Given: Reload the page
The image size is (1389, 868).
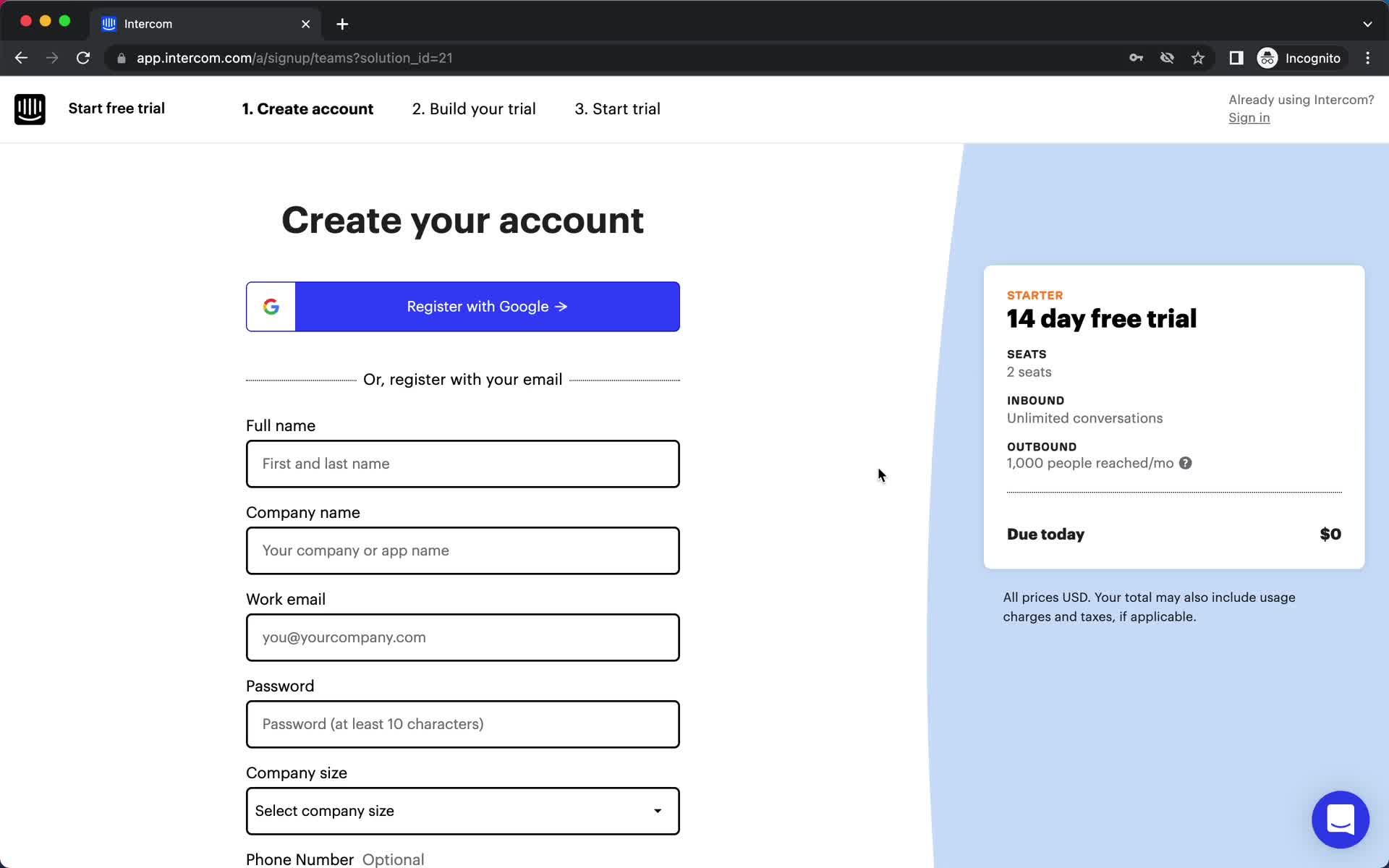Looking at the screenshot, I should [83, 58].
